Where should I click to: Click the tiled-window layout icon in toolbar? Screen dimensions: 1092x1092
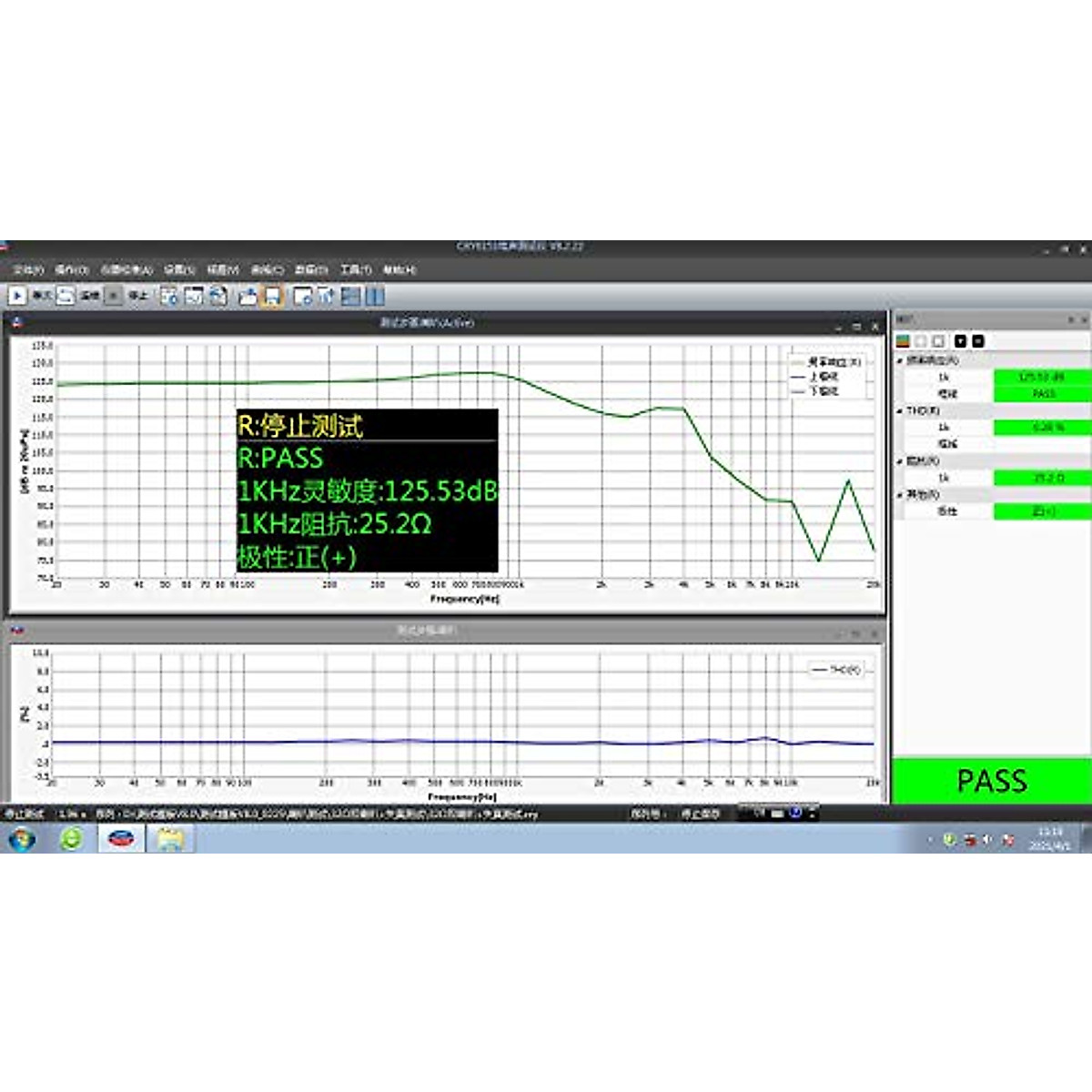(350, 296)
